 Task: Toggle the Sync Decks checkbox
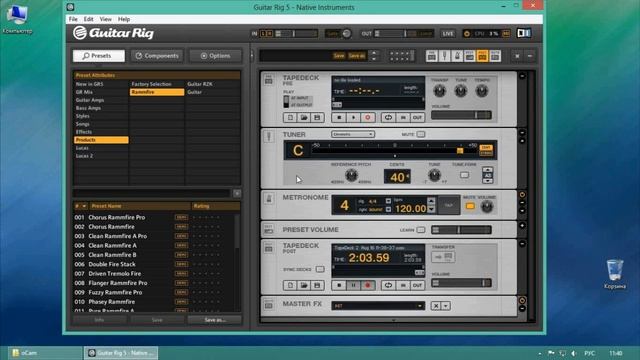[320, 269]
